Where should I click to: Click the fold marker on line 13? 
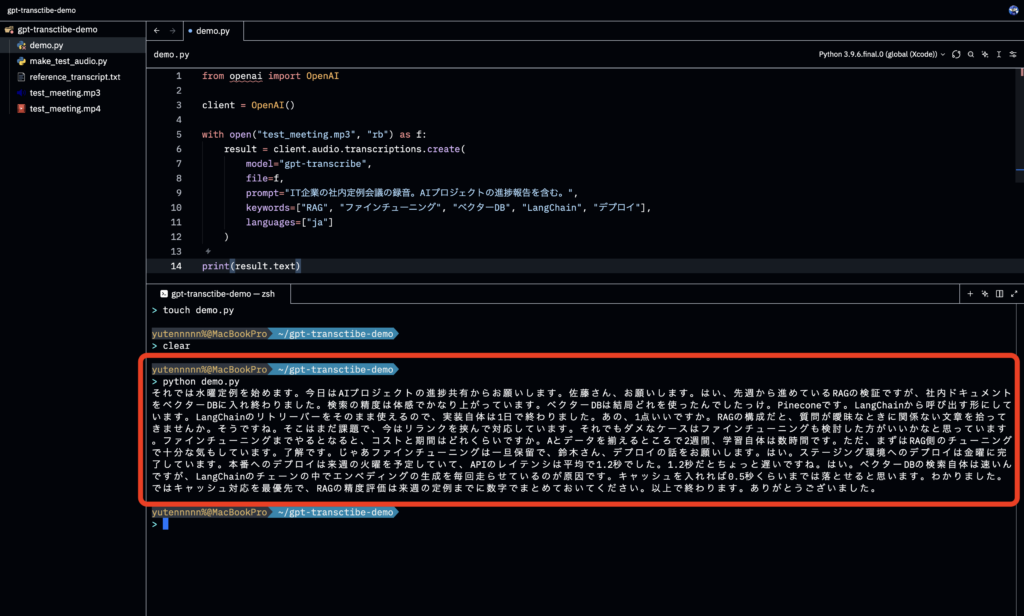(x=208, y=251)
